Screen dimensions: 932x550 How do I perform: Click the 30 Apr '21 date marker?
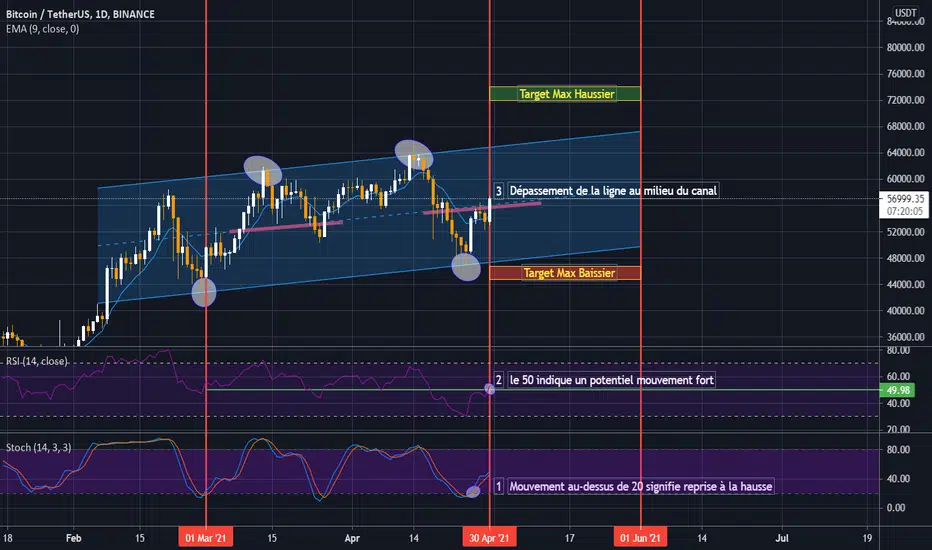489,538
